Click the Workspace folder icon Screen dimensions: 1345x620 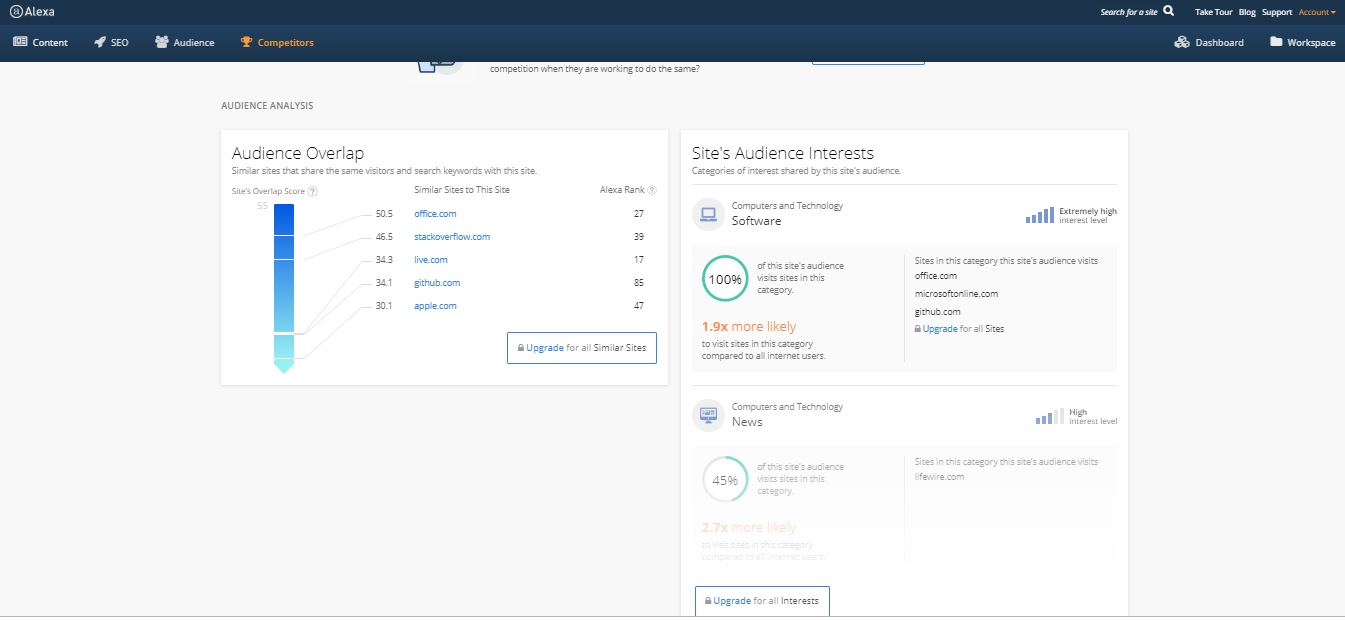[x=1276, y=42]
